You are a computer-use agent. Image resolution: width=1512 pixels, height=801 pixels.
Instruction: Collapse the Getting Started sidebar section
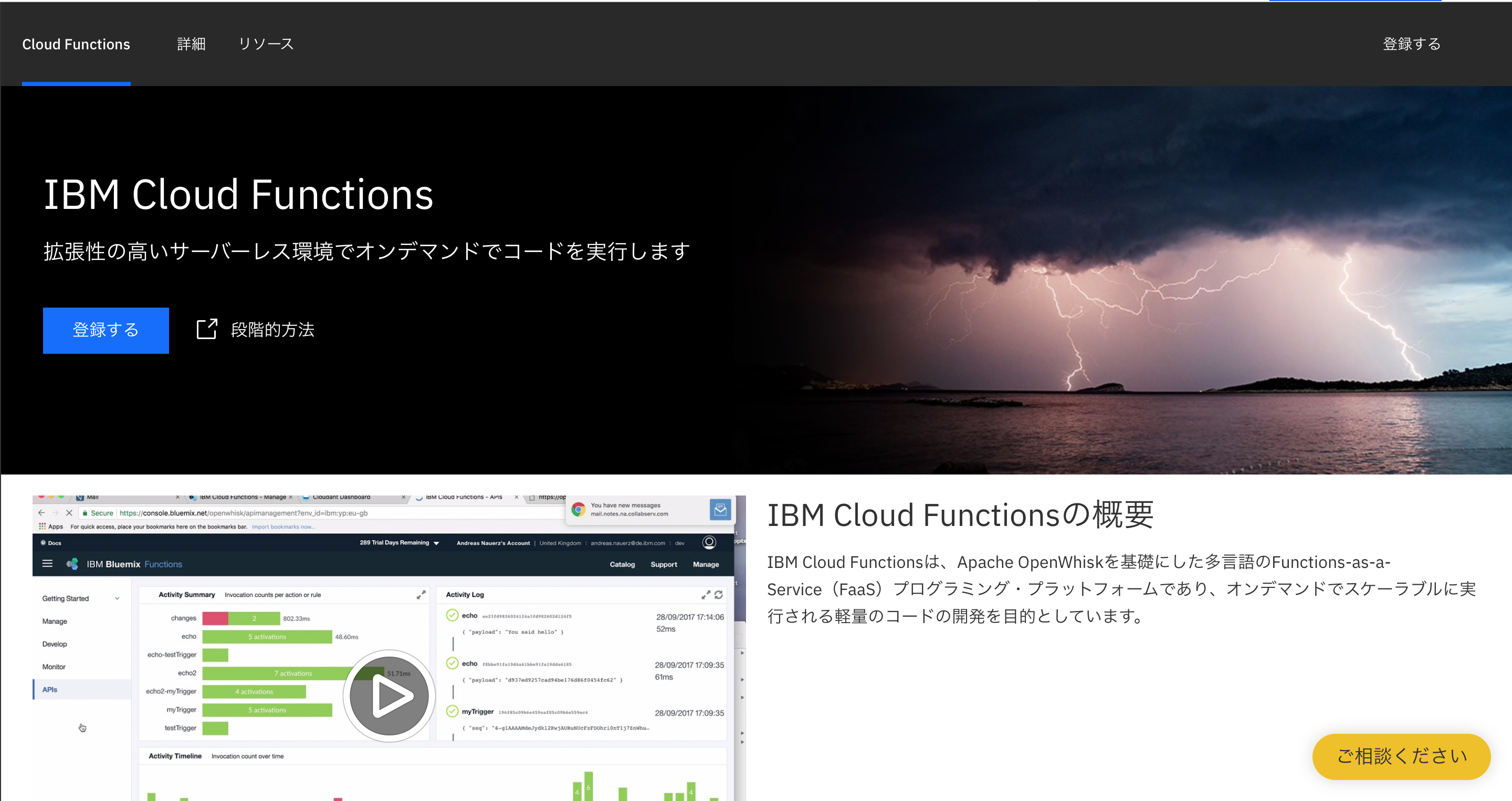[118, 598]
